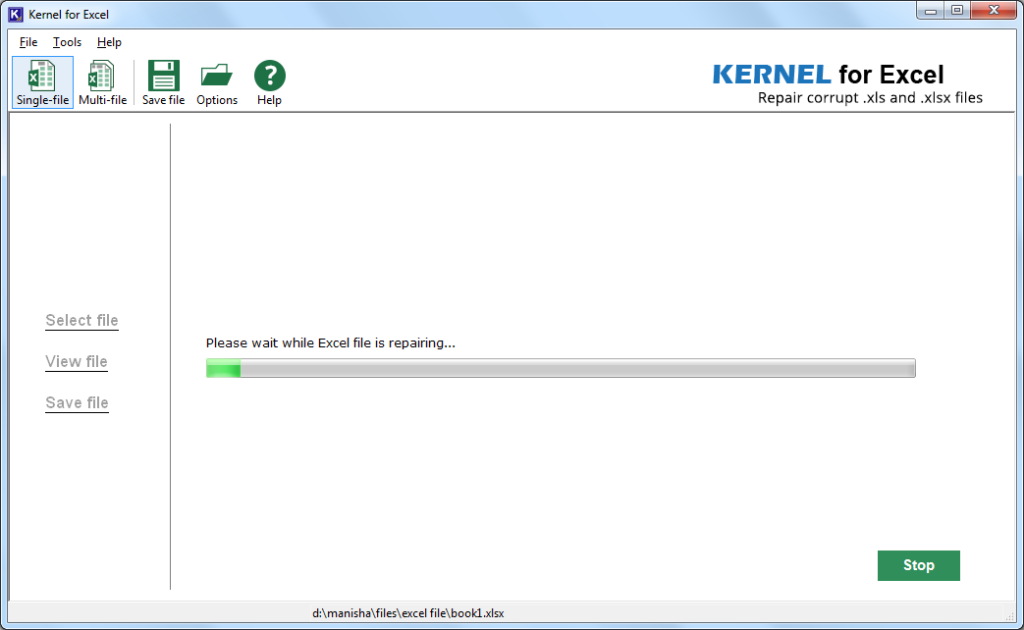Open the Tools menu

click(x=67, y=42)
